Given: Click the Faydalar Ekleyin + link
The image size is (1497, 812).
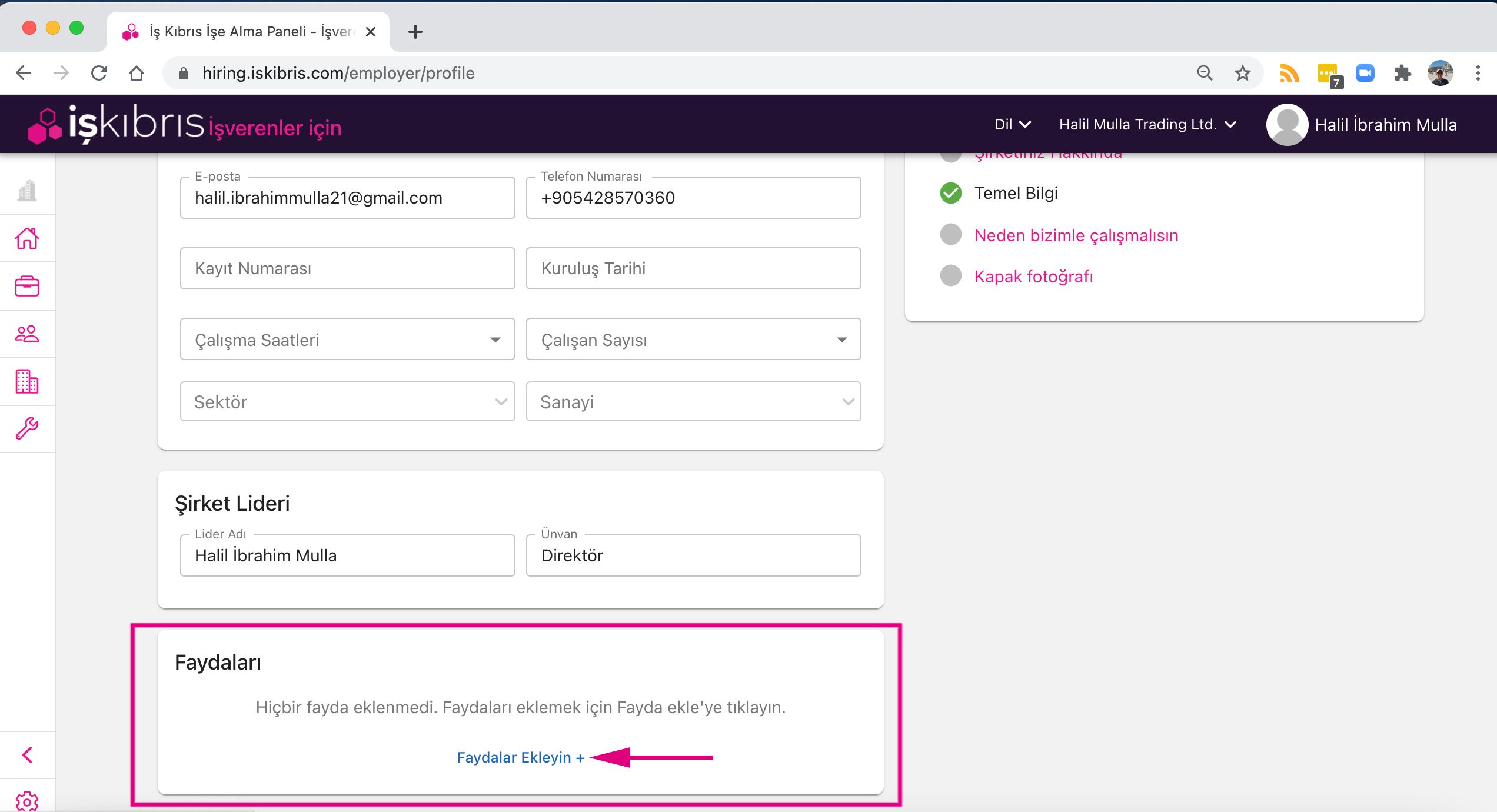Looking at the screenshot, I should point(520,757).
